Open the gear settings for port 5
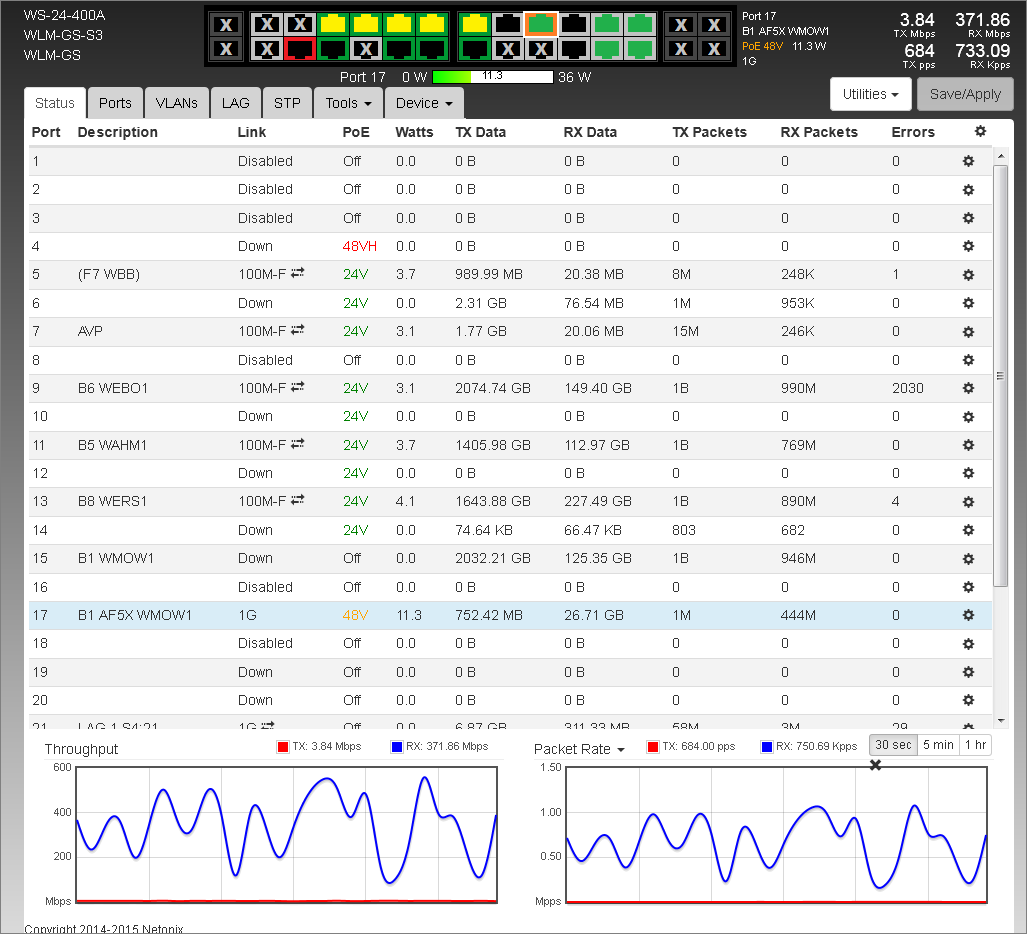1027x934 pixels. [968, 275]
